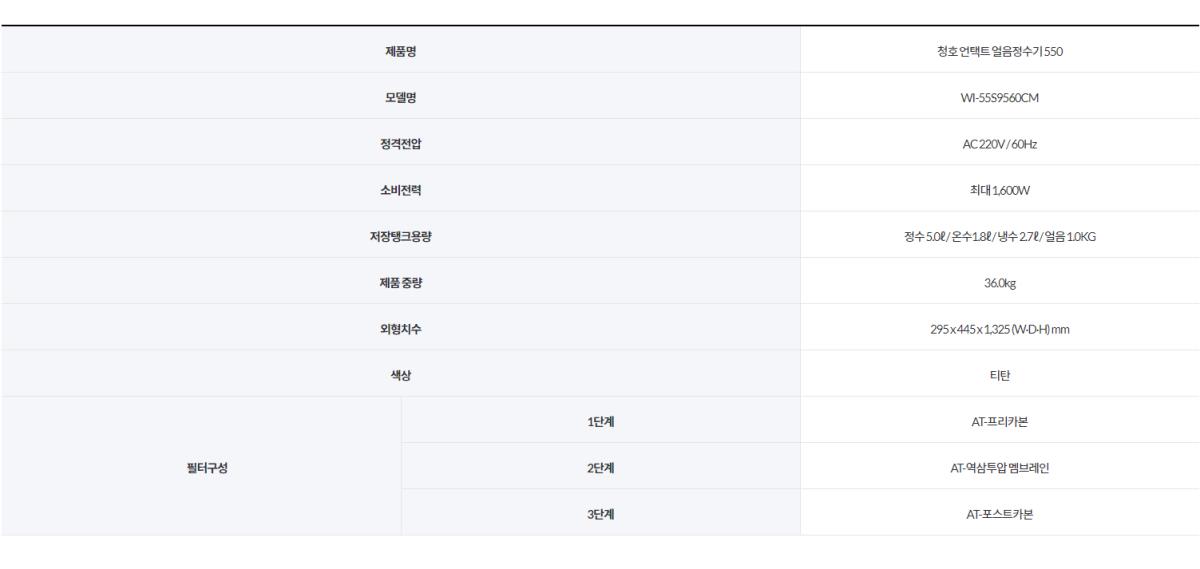Click the 저장탱크용량 label cell
1200x569 pixels.
point(400,237)
